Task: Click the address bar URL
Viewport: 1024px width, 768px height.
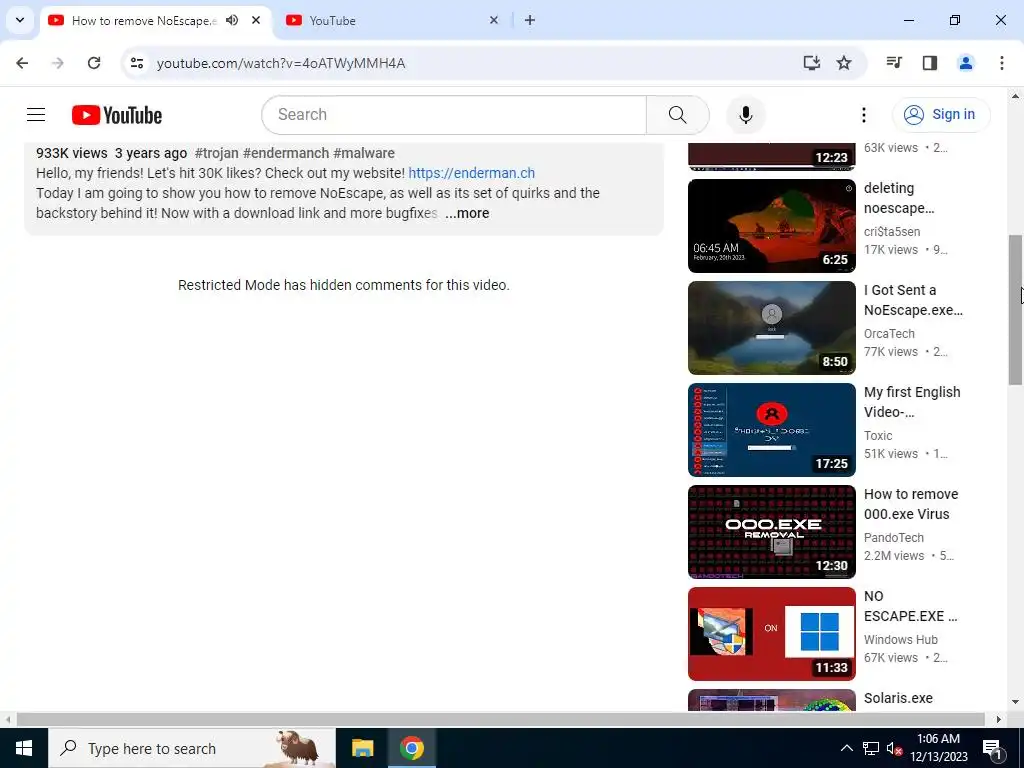Action: (281, 63)
